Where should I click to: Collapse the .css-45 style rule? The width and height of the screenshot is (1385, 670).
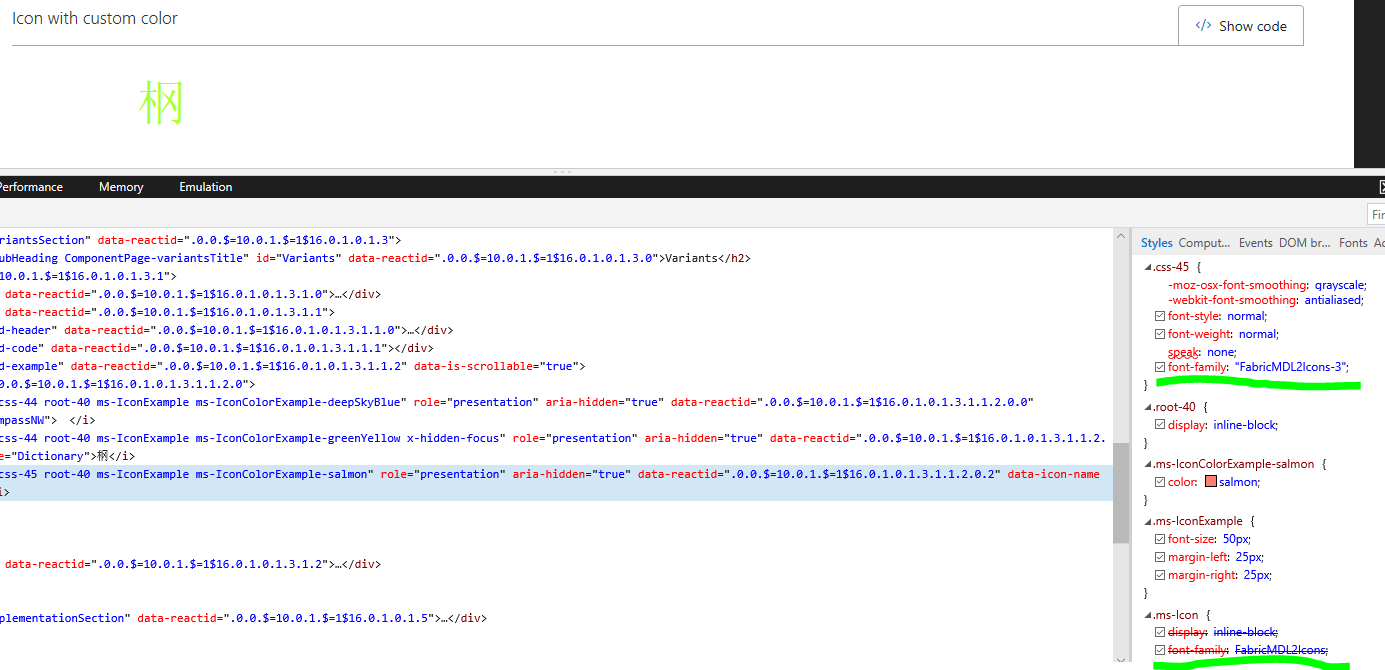[x=1147, y=266]
